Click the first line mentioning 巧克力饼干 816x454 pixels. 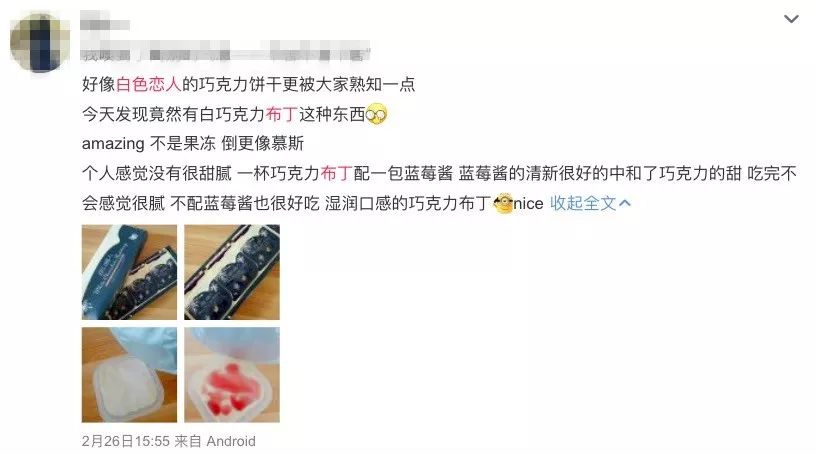[248, 84]
